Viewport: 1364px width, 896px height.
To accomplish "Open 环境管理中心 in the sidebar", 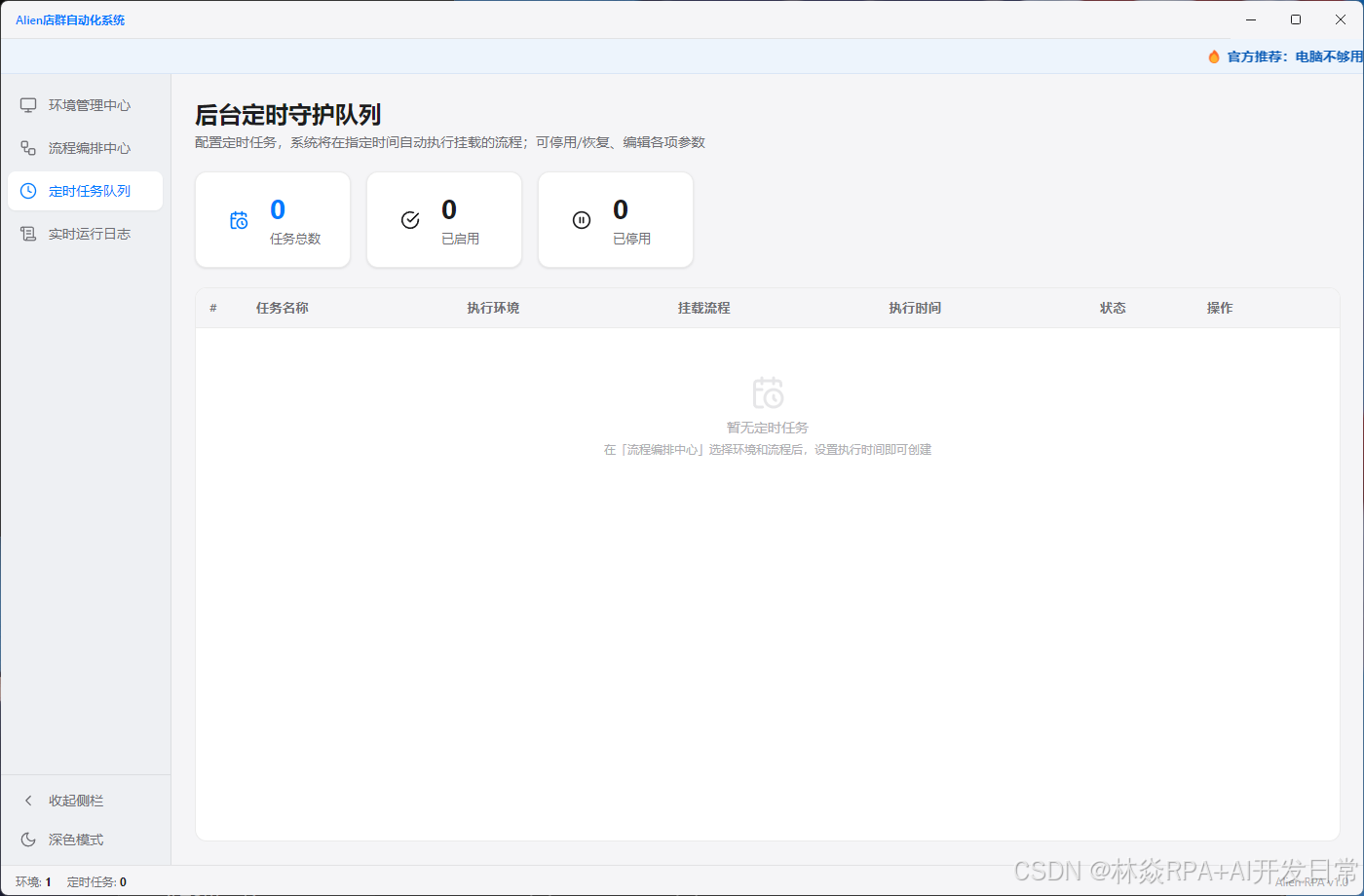I will click(85, 105).
